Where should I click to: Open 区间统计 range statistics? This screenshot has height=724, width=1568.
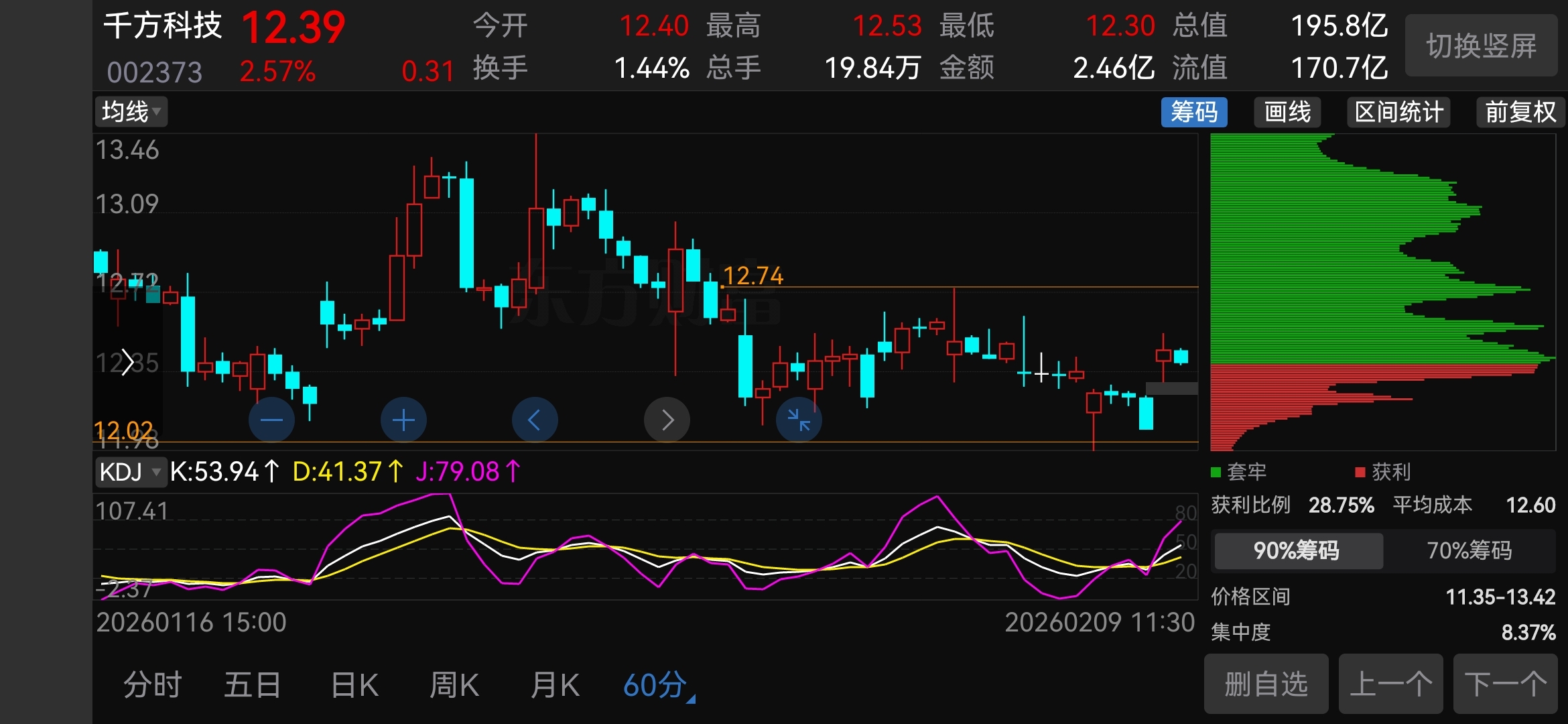click(x=1398, y=112)
